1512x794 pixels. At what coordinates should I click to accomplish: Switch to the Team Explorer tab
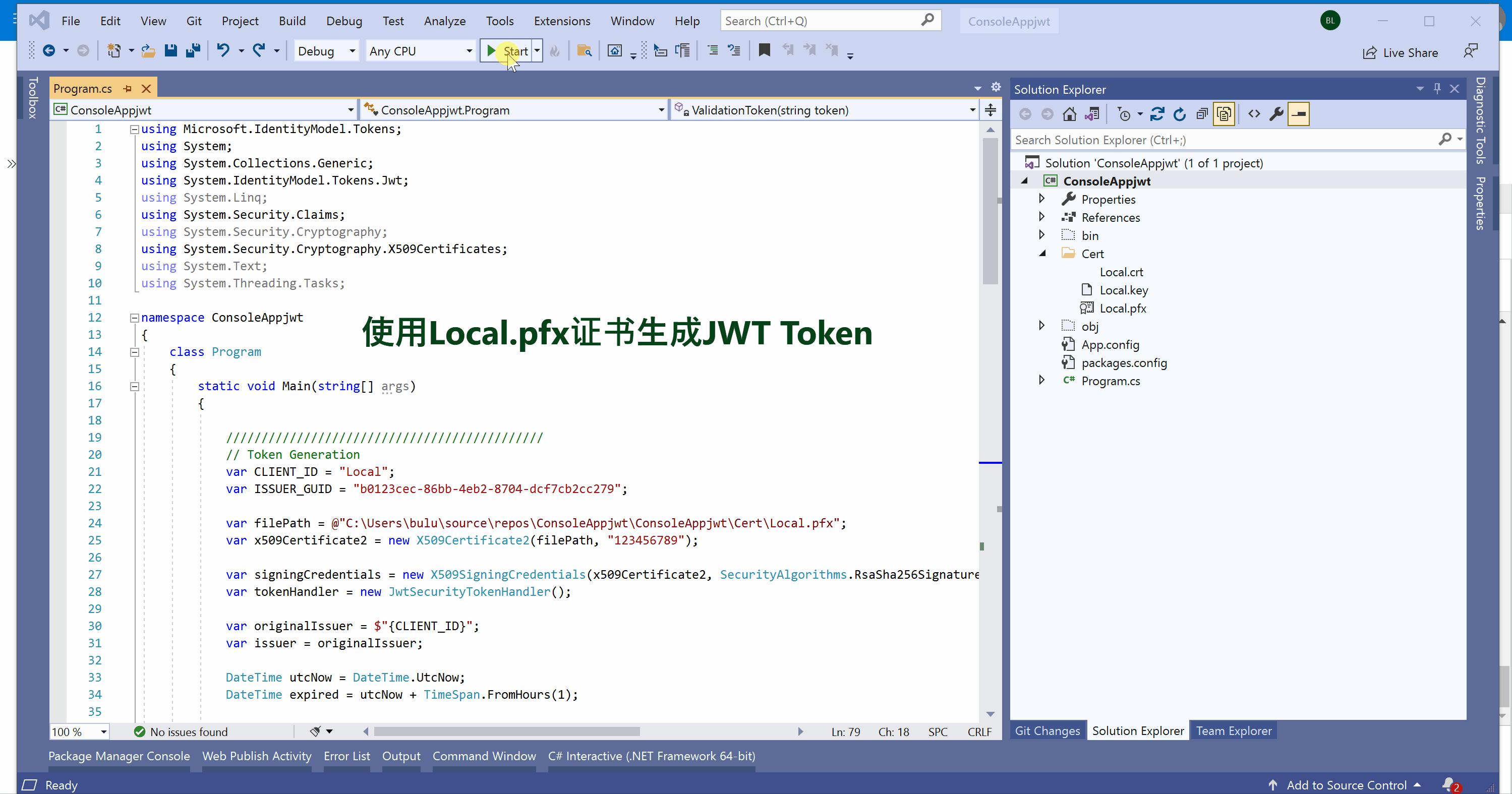pyautogui.click(x=1234, y=730)
